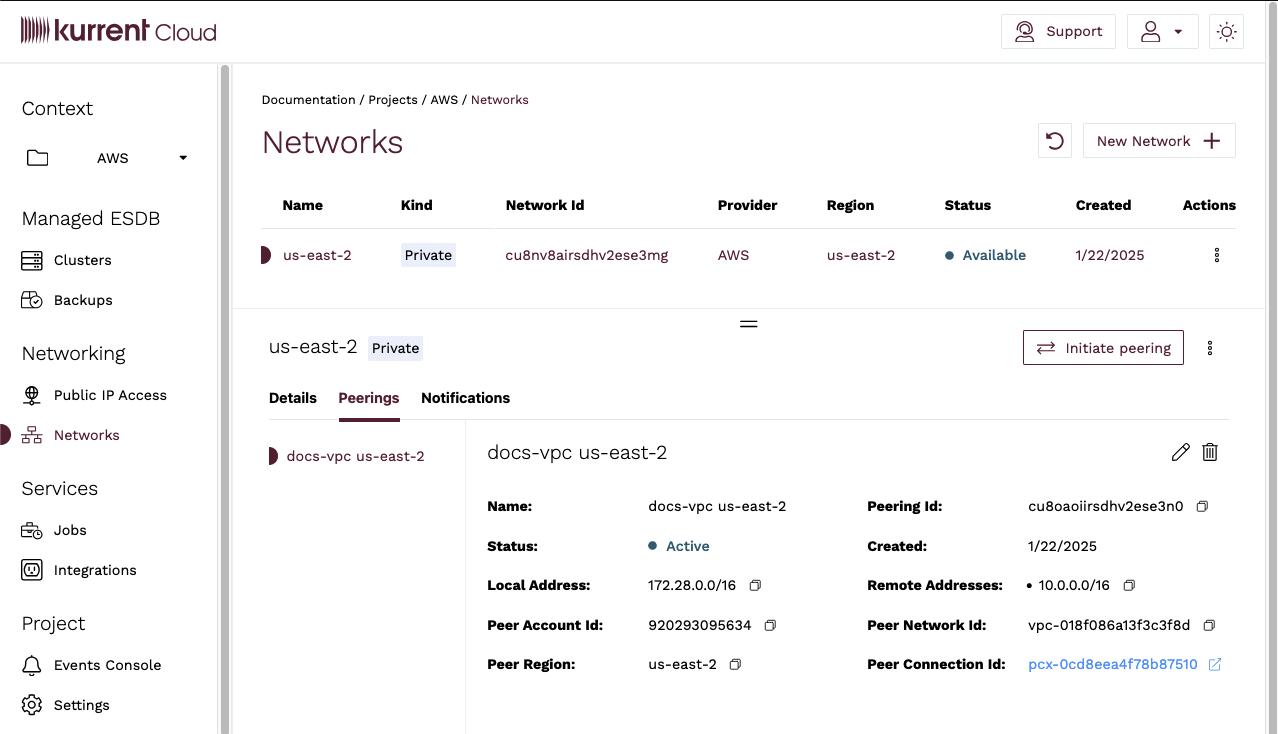Click the Initiate peering button

point(1103,348)
